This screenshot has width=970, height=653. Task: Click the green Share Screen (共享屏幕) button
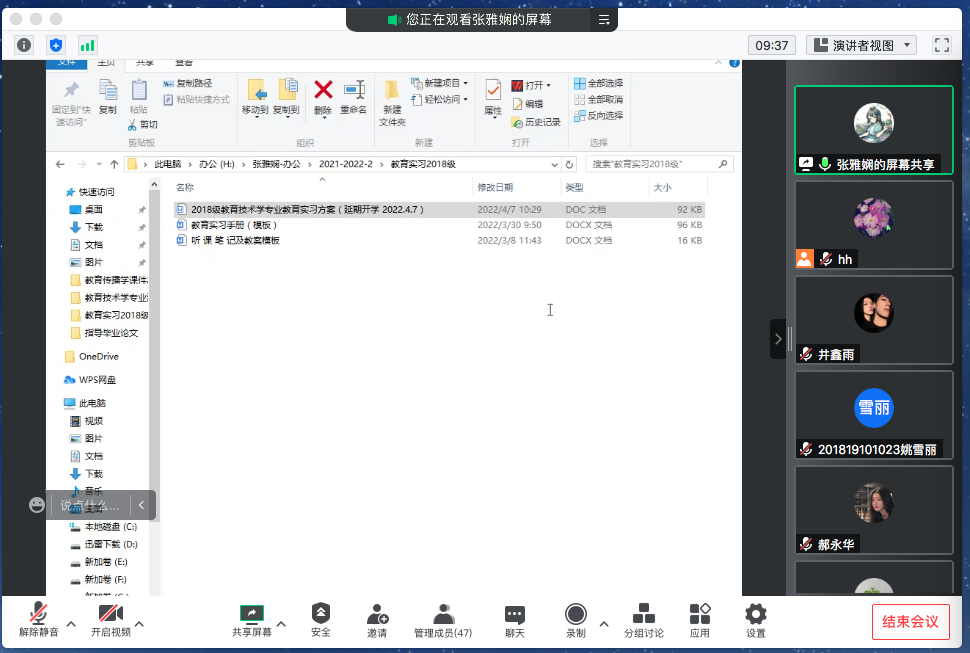[251, 620]
